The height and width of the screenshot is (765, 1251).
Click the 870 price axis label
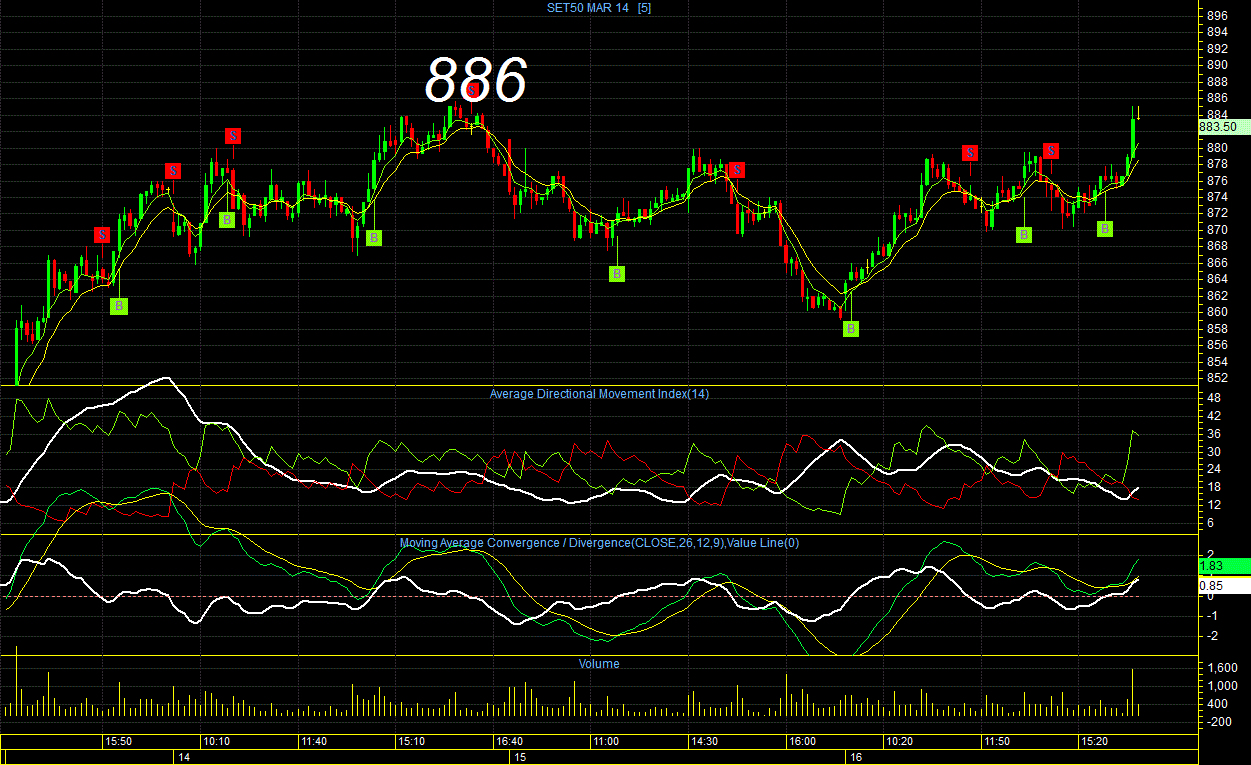click(x=1217, y=230)
